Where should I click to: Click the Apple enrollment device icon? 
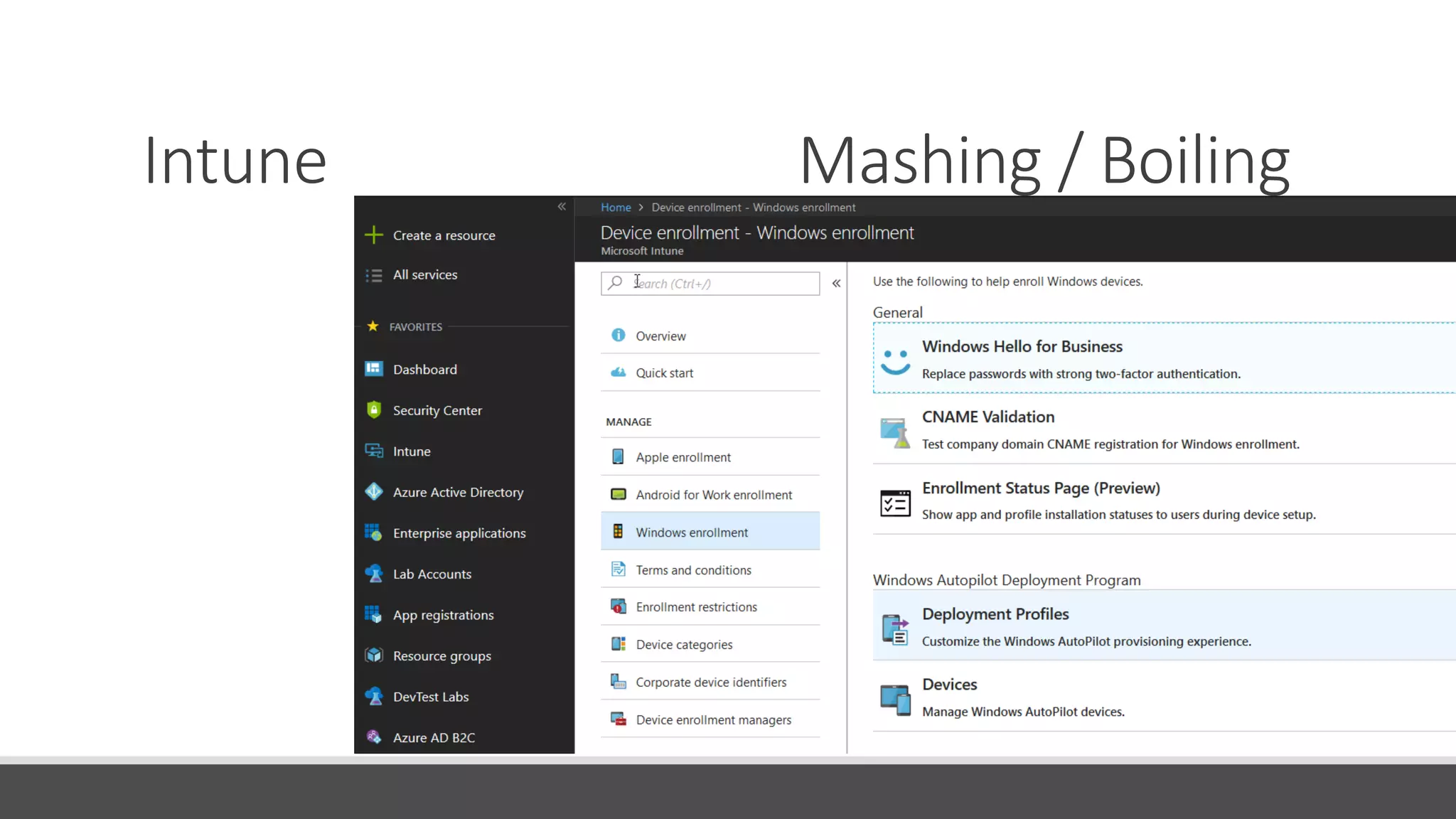click(x=619, y=456)
